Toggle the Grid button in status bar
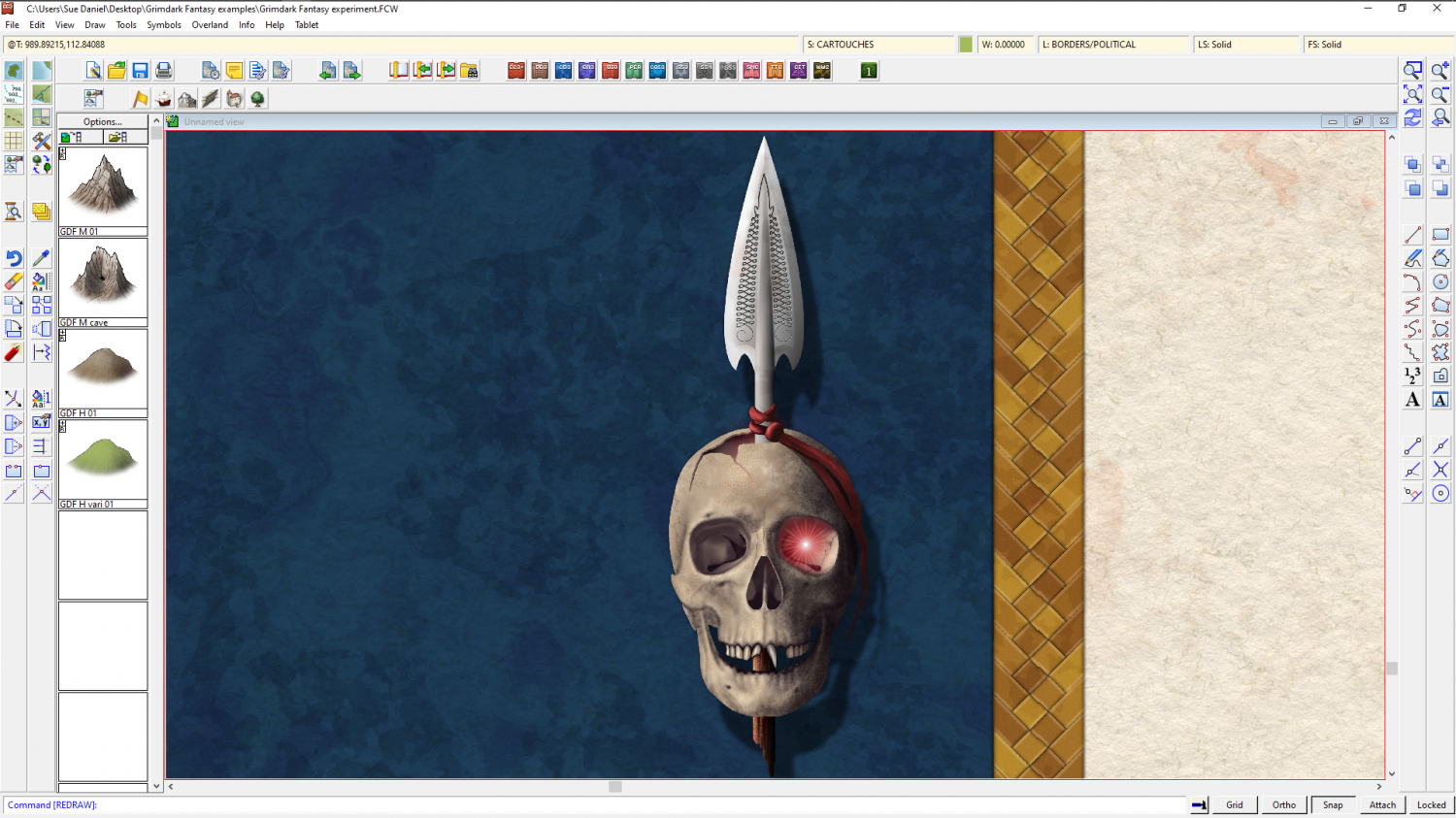The image size is (1456, 818). 1235,804
